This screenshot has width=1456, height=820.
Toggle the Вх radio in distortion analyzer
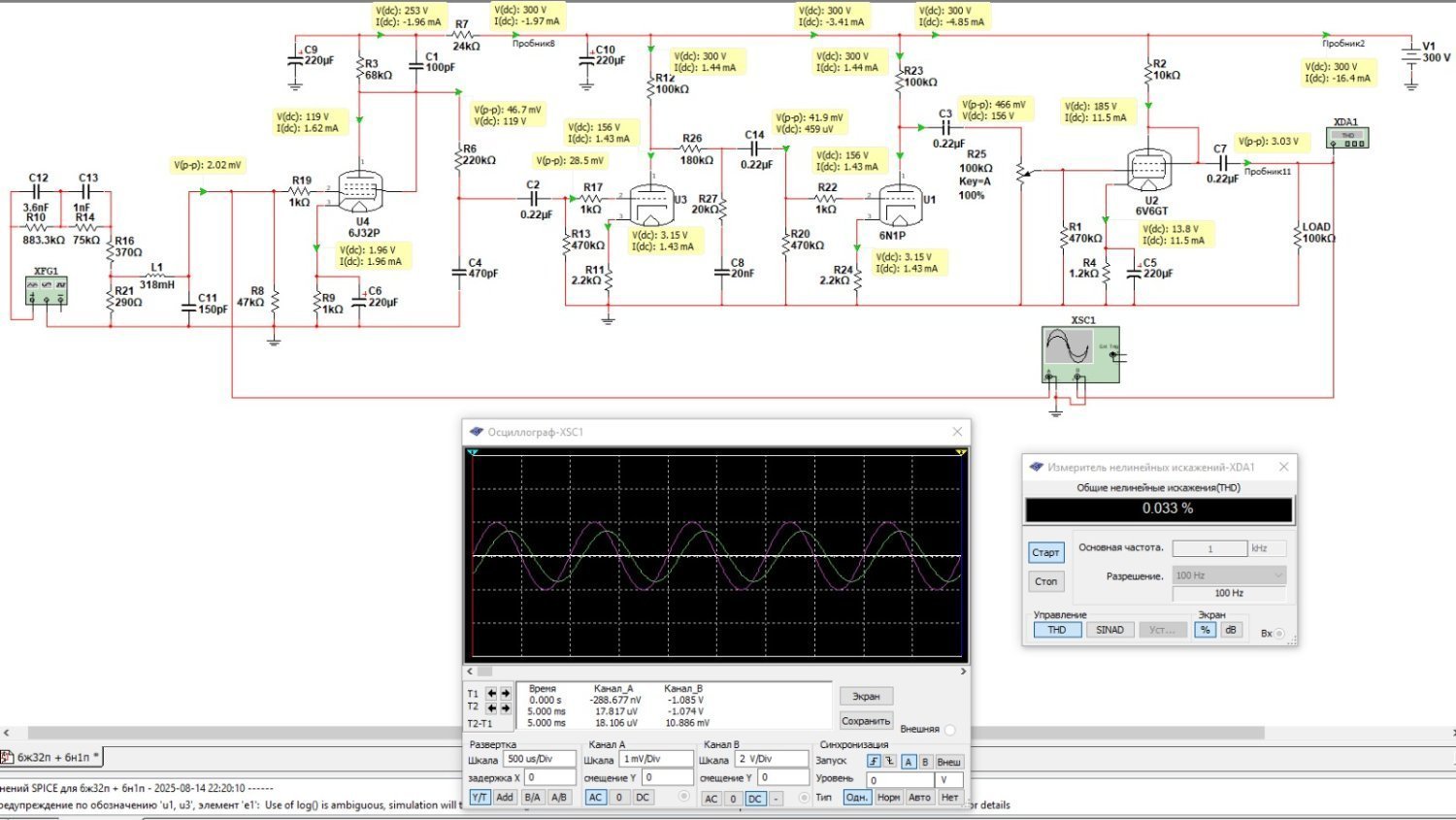coord(1279,634)
